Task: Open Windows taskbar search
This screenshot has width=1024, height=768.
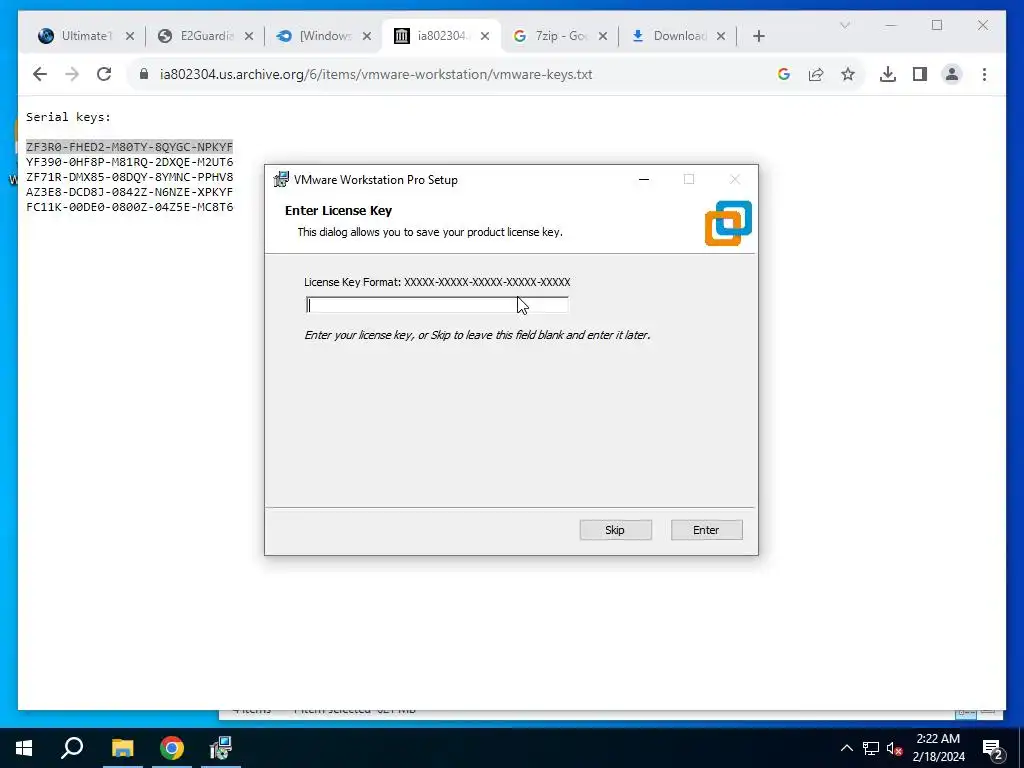Action: click(72, 748)
